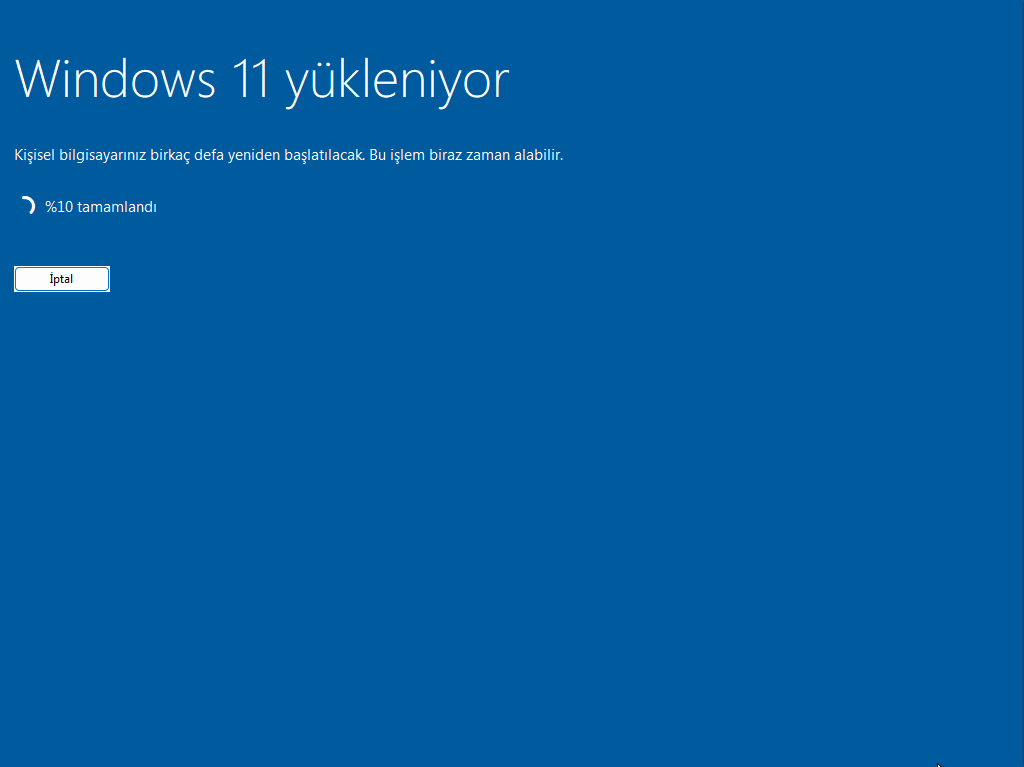Click the %10 tamamlandı progress text

pyautogui.click(x=100, y=207)
